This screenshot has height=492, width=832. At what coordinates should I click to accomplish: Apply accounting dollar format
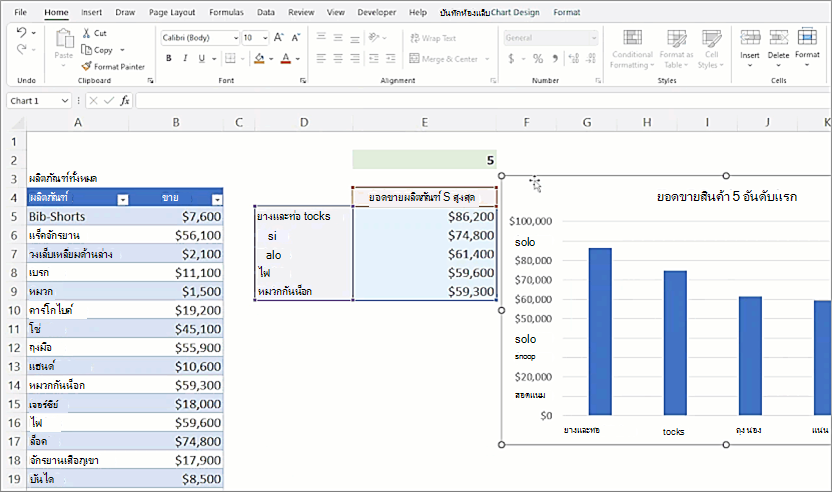(512, 58)
